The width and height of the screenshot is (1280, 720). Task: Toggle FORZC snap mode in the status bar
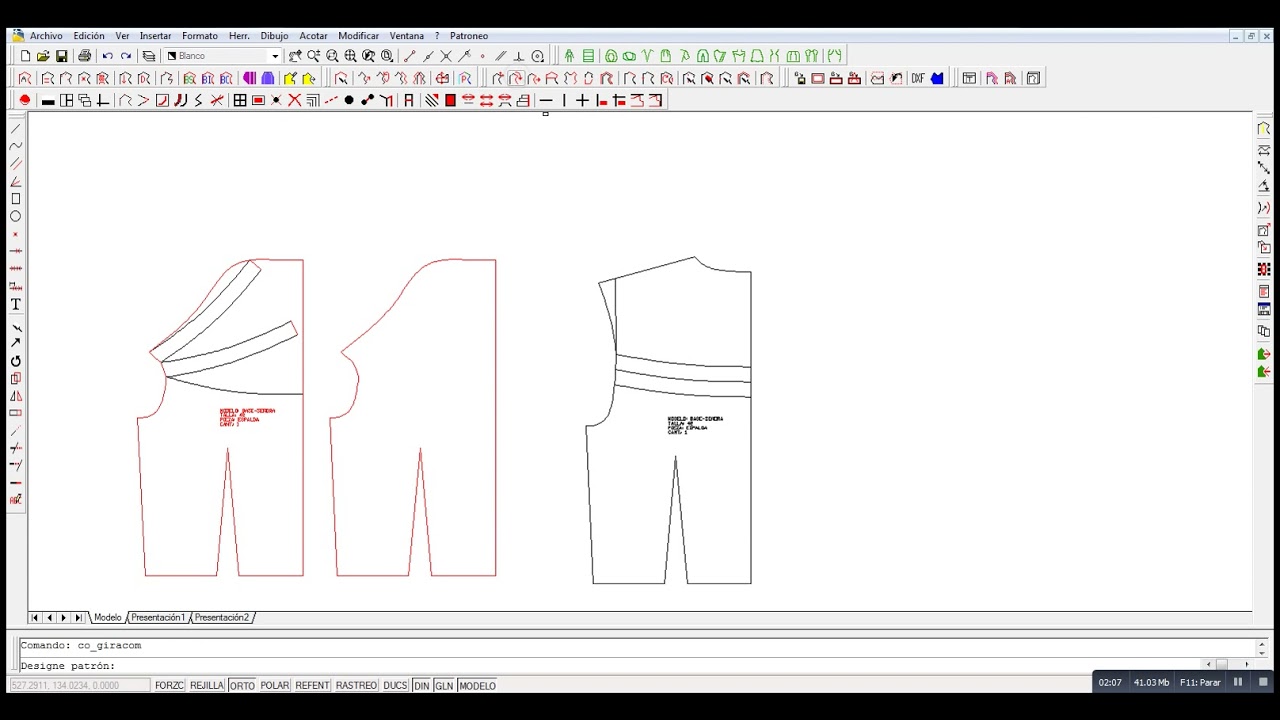tap(169, 686)
